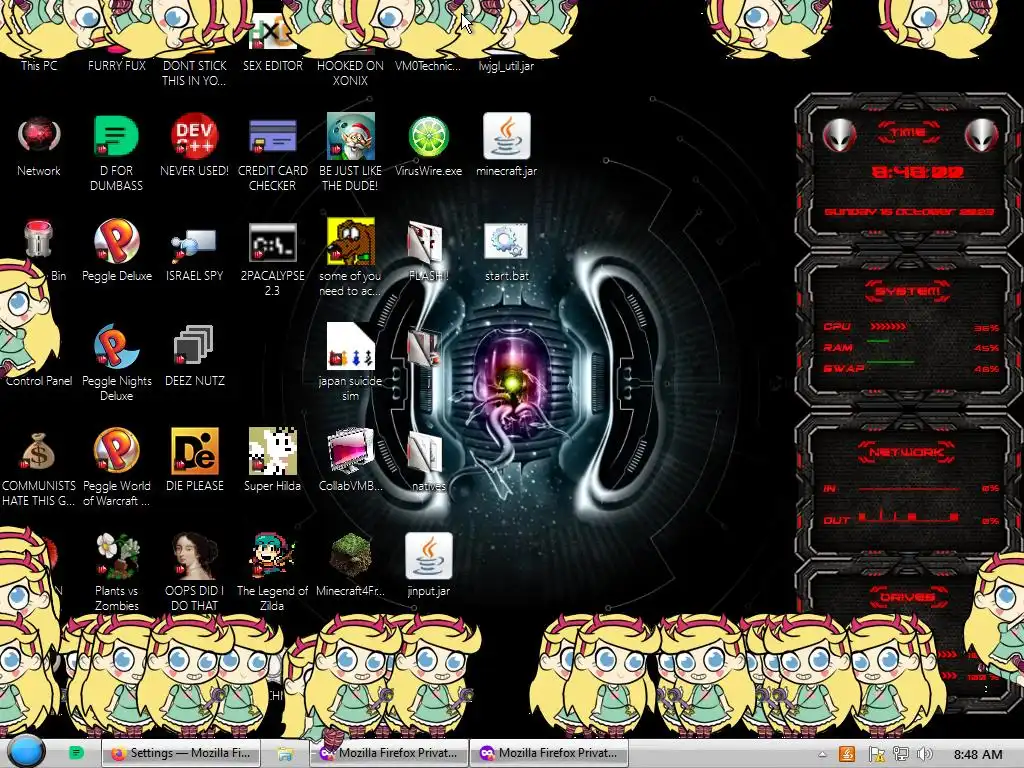Click the SYSTEM widget RAM meter bar
The height and width of the screenshot is (768, 1024).
click(x=878, y=342)
